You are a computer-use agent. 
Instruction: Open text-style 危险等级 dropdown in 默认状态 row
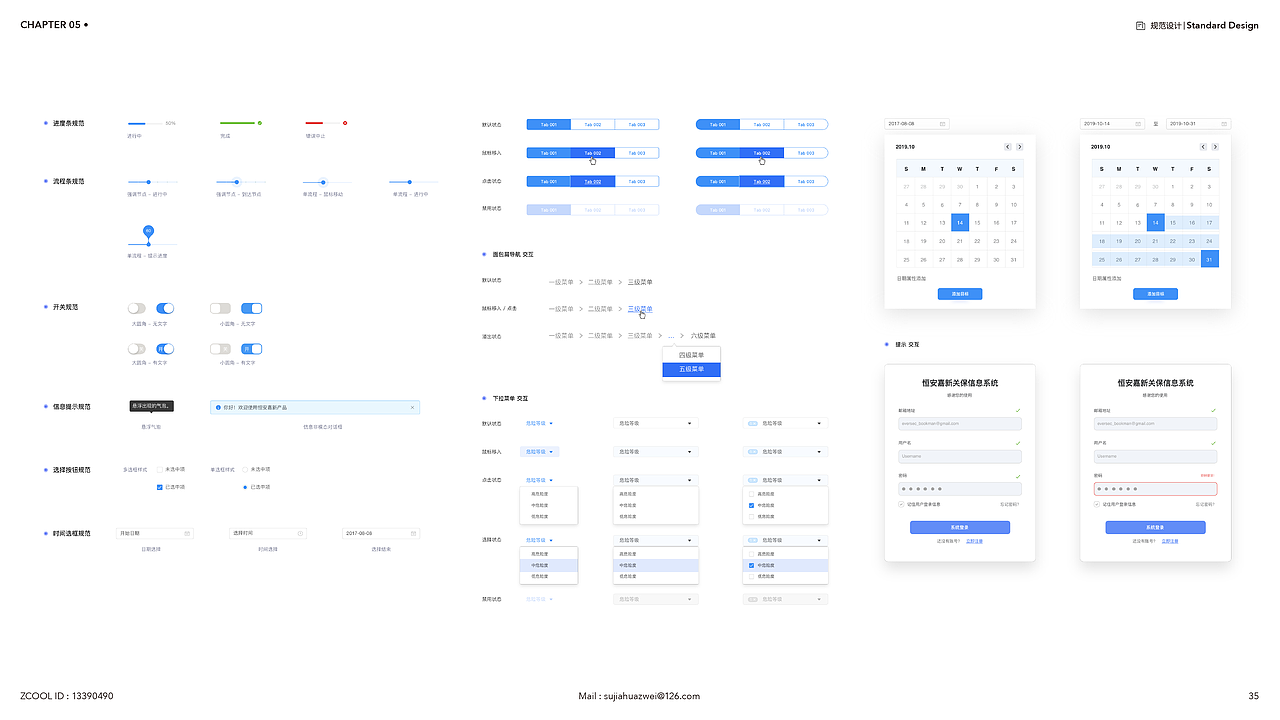pos(539,423)
